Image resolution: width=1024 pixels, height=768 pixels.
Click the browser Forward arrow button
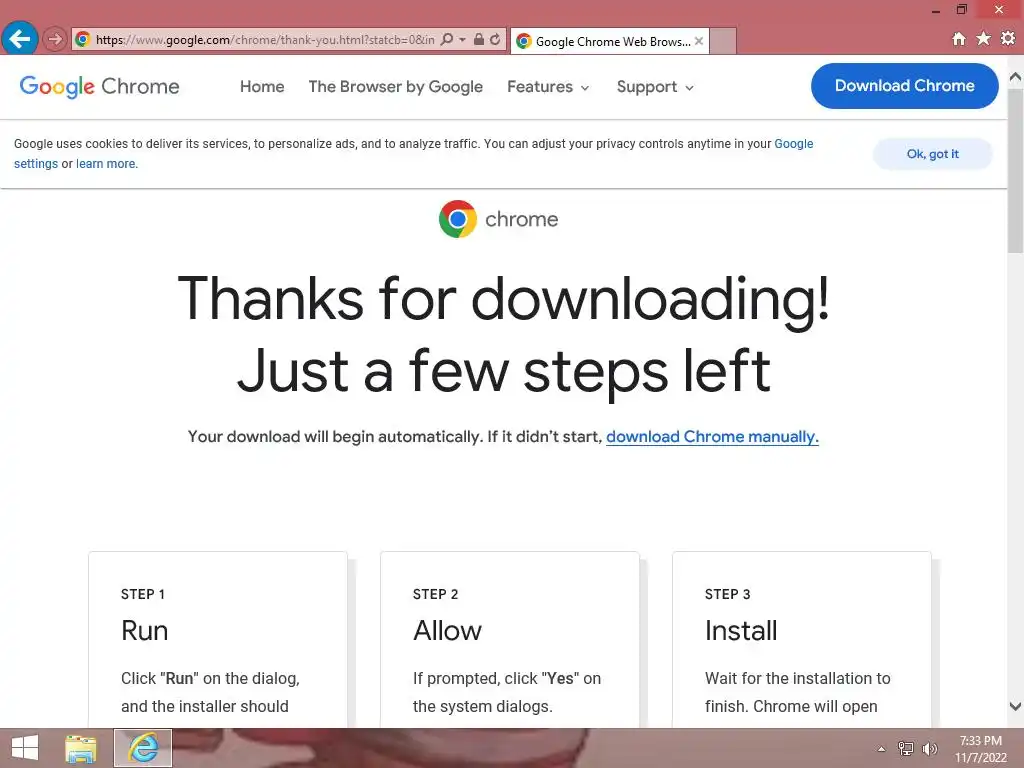(55, 40)
